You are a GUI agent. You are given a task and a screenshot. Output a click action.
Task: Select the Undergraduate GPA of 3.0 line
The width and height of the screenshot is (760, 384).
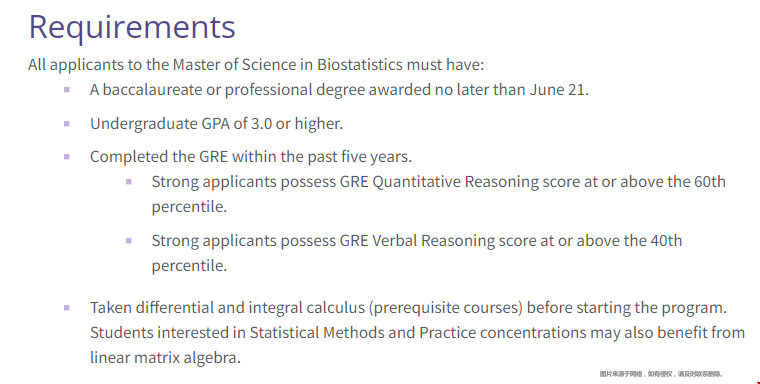pos(216,124)
